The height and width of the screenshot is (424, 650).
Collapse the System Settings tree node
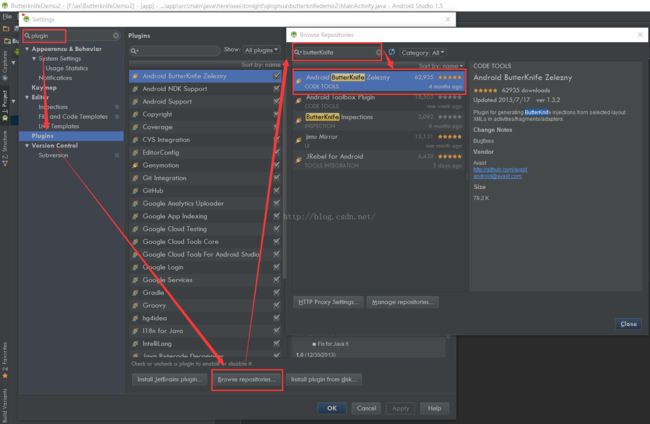34,59
